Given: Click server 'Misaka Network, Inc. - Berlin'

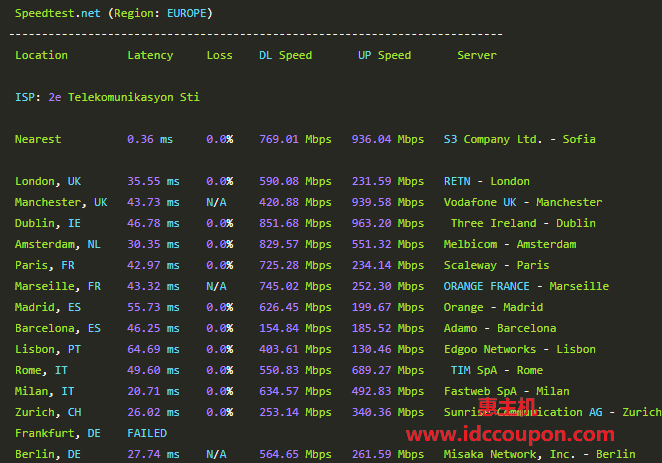Looking at the screenshot, I should [539, 454].
